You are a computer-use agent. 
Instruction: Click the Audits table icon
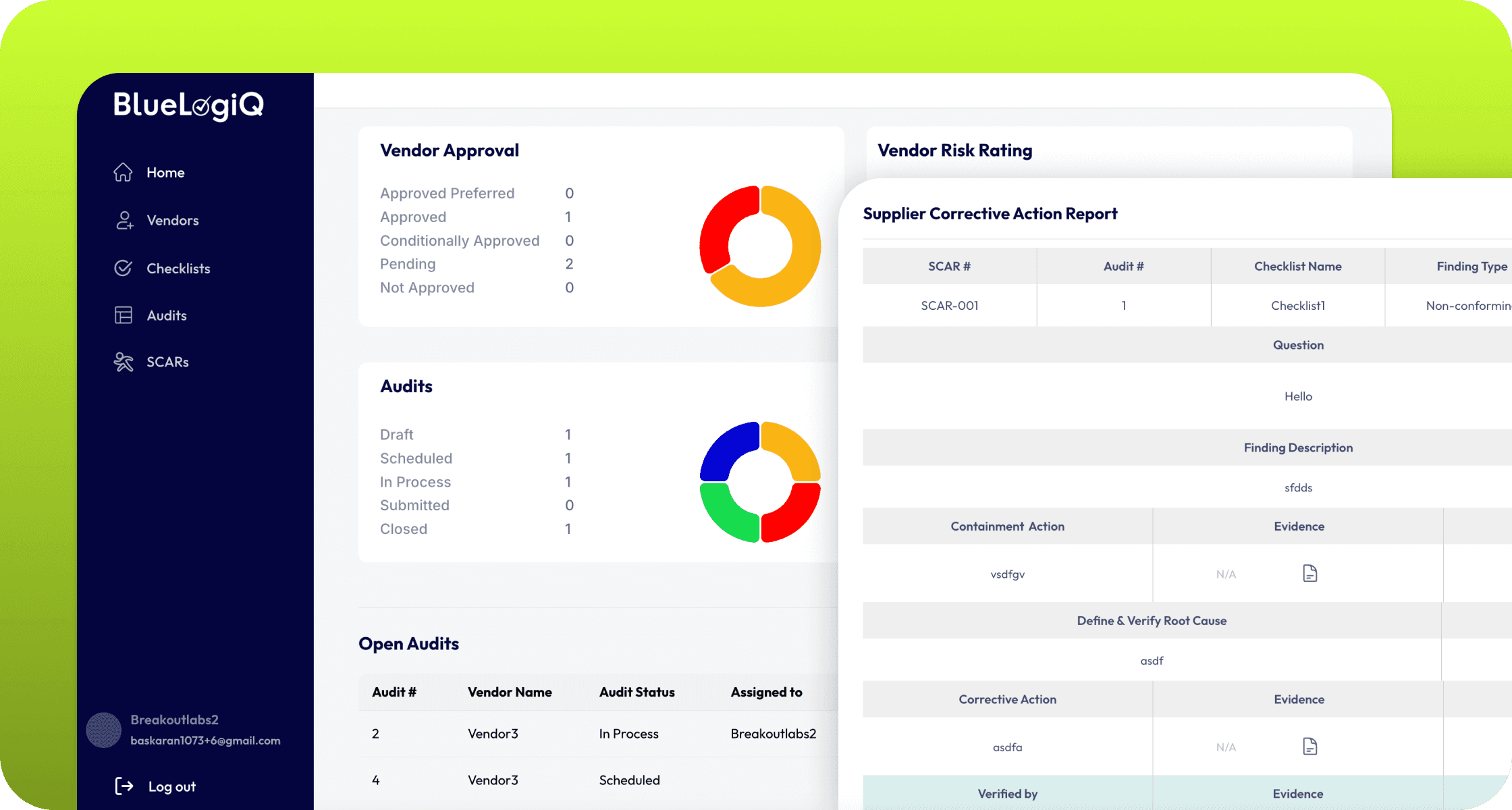point(124,315)
